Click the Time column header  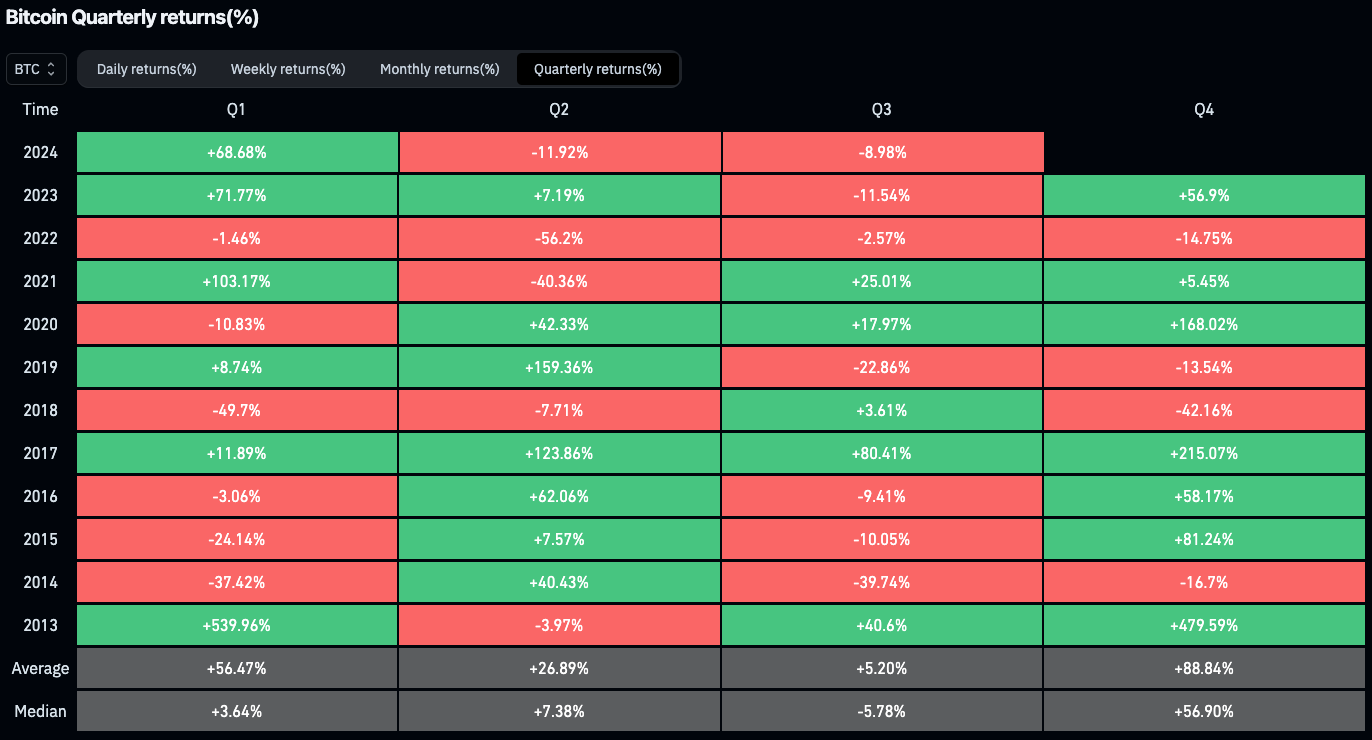pos(40,110)
